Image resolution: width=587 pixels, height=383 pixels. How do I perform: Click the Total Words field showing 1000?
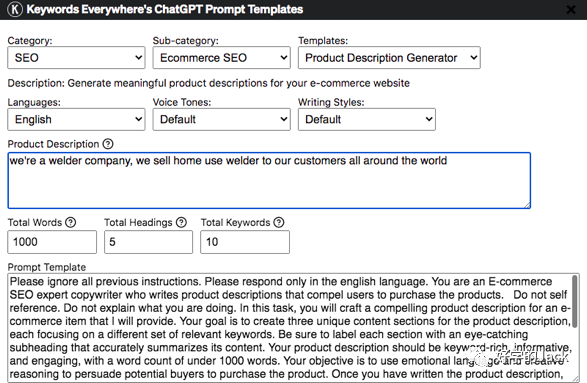(x=52, y=242)
